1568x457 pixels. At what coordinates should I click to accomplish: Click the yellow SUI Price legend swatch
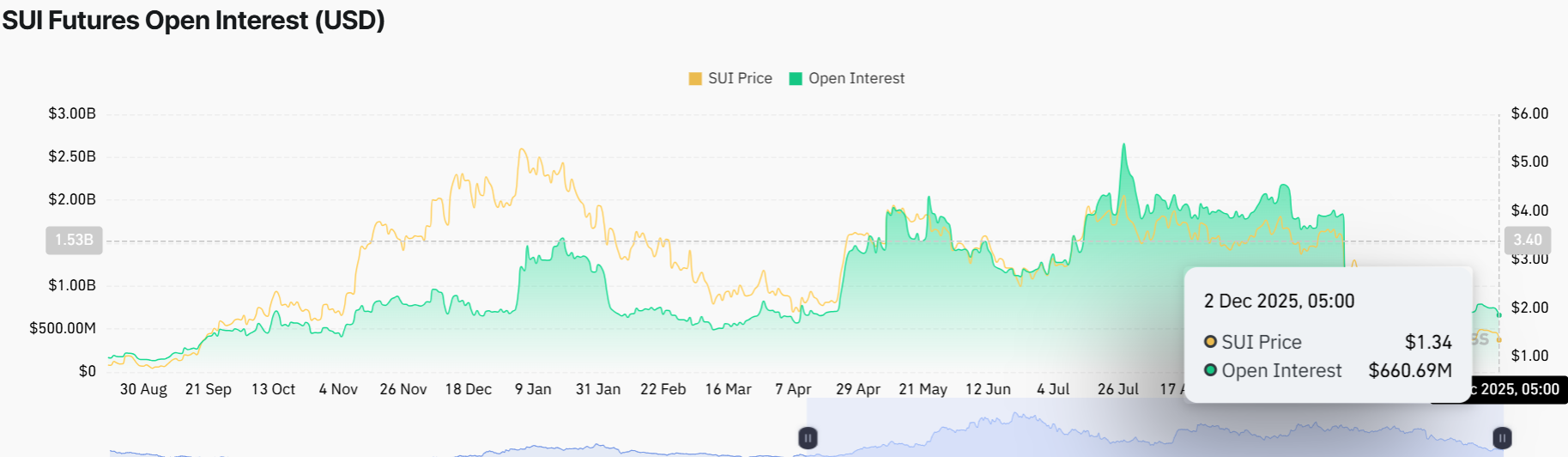(x=695, y=79)
